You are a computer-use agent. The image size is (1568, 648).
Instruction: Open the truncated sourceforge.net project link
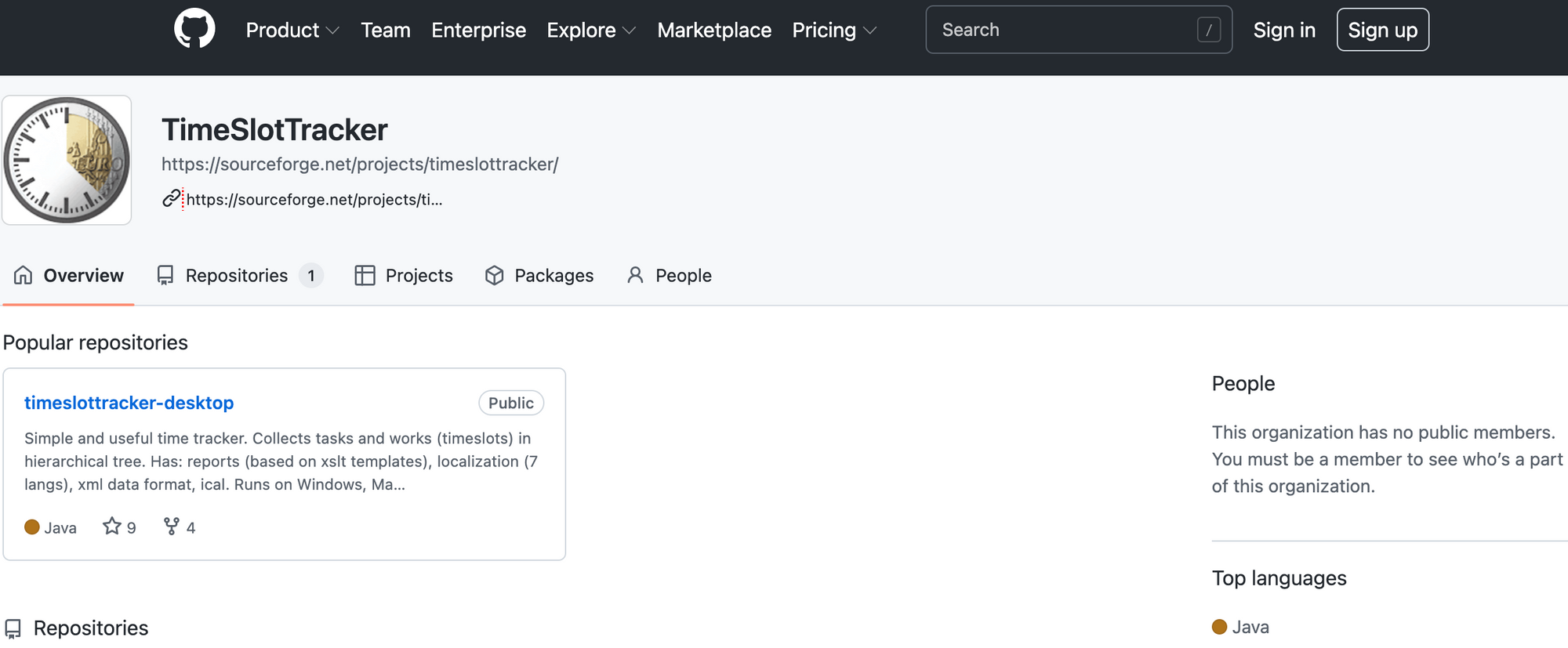(314, 199)
